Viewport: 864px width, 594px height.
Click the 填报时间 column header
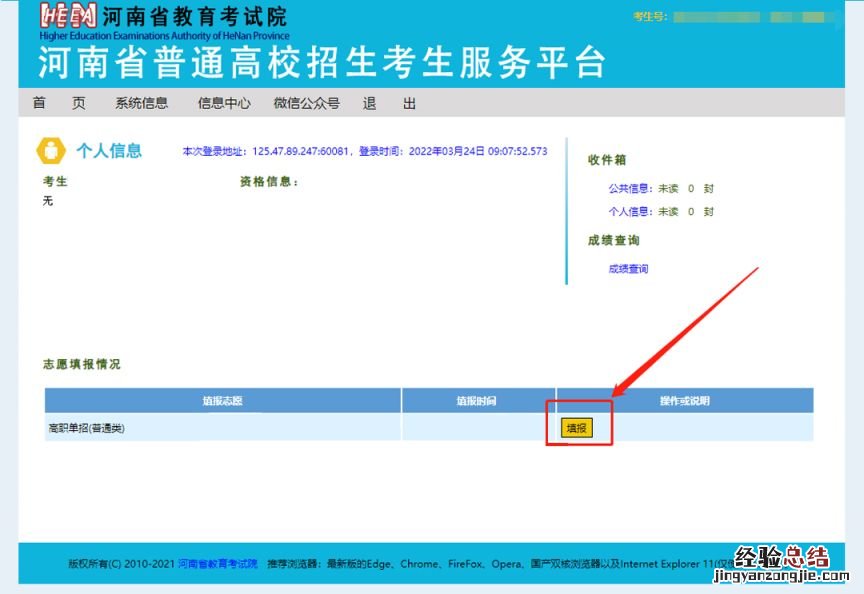pos(478,401)
